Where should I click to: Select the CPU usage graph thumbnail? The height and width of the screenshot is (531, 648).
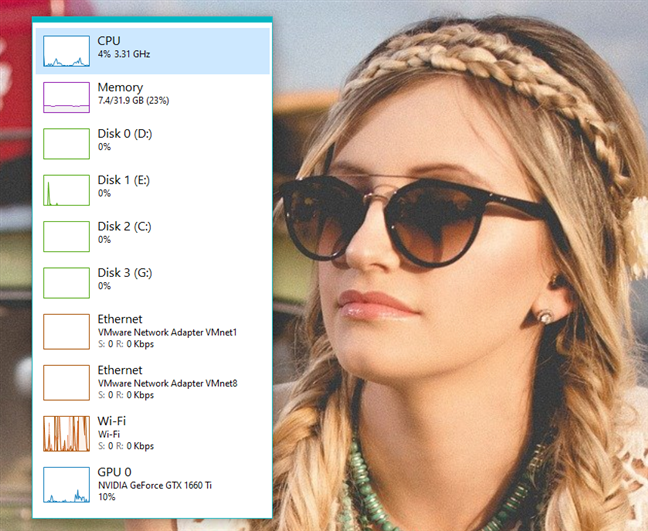67,51
